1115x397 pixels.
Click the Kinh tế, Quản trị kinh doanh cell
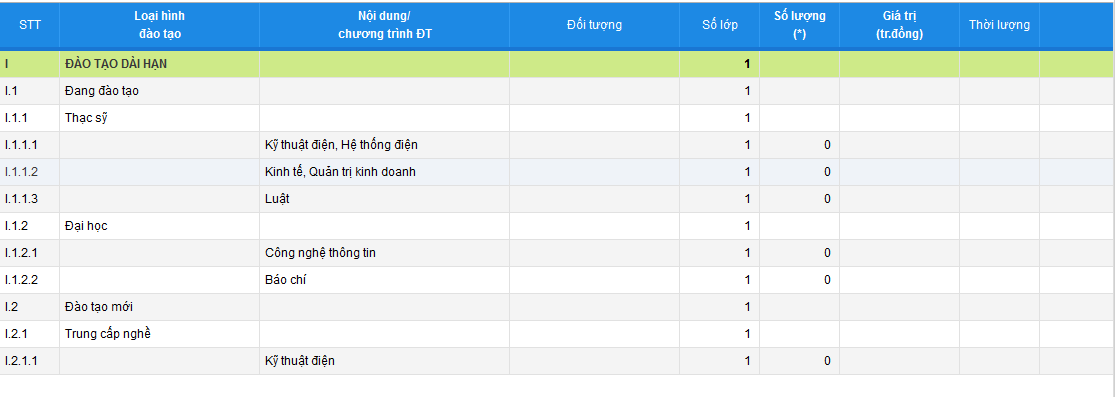[x=385, y=171]
